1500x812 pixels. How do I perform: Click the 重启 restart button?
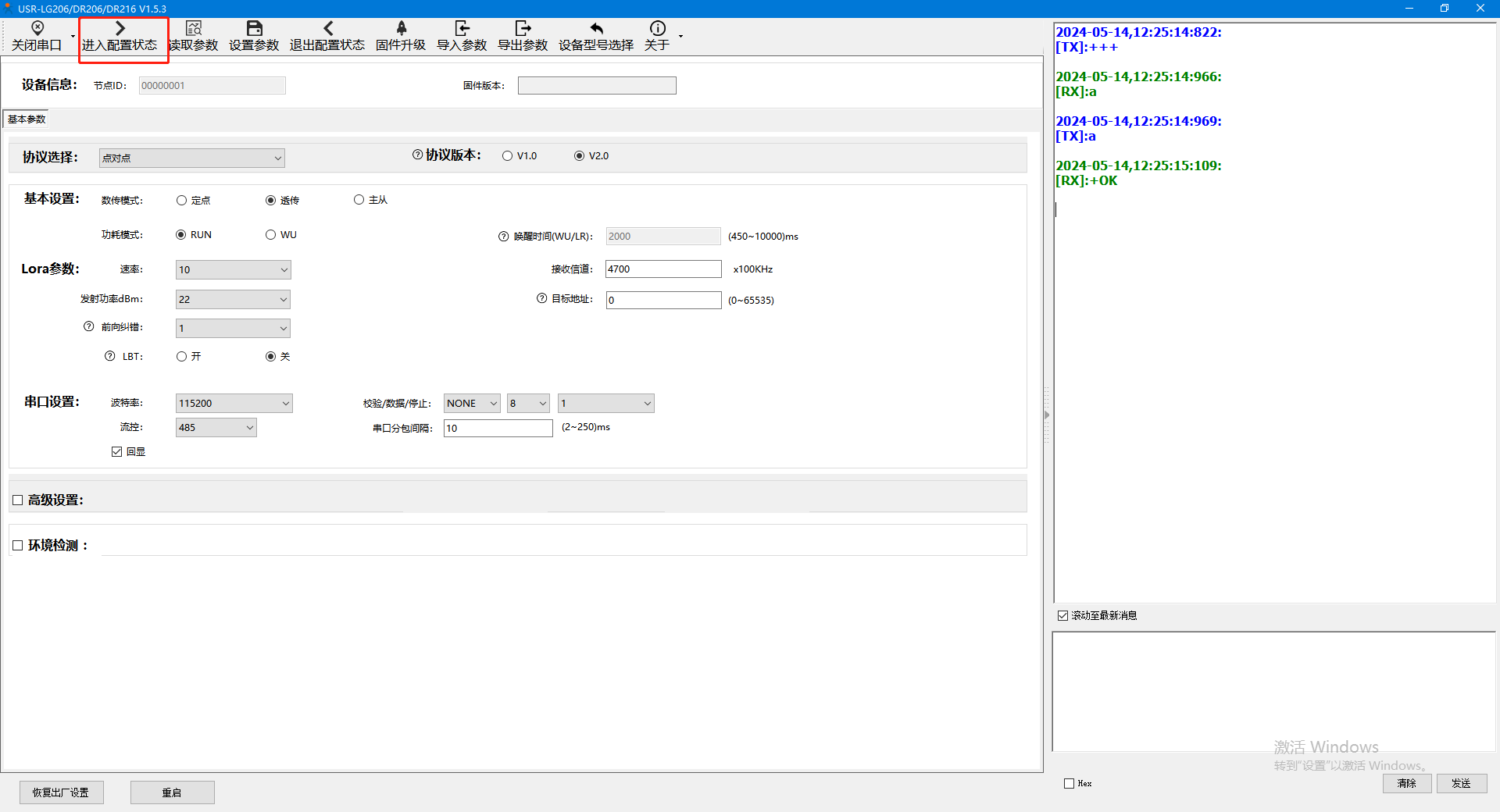173,792
